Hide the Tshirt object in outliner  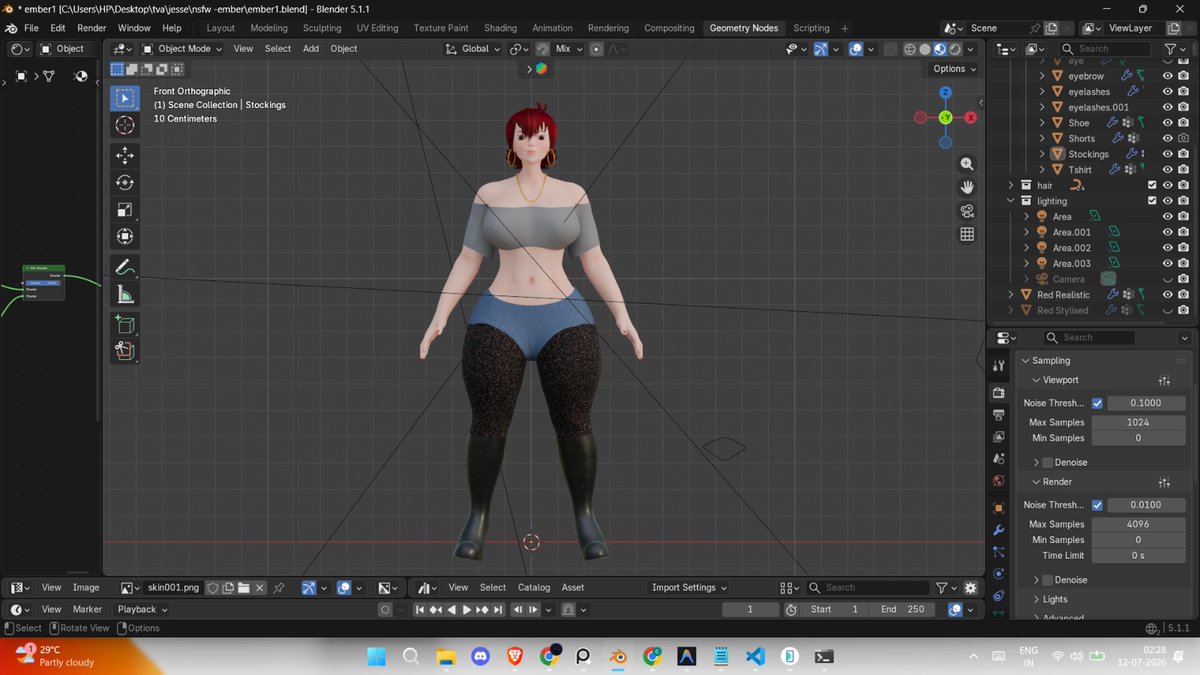pos(1167,170)
